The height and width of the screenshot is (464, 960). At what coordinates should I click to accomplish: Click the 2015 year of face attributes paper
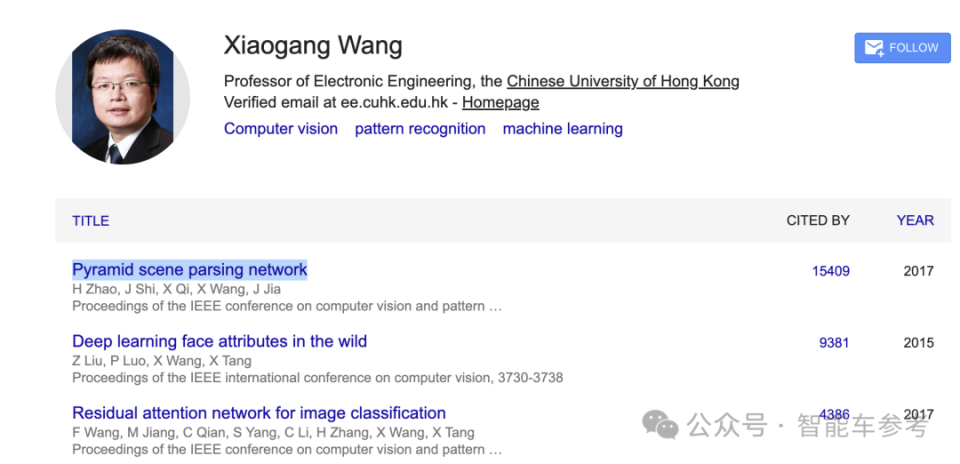coord(918,343)
